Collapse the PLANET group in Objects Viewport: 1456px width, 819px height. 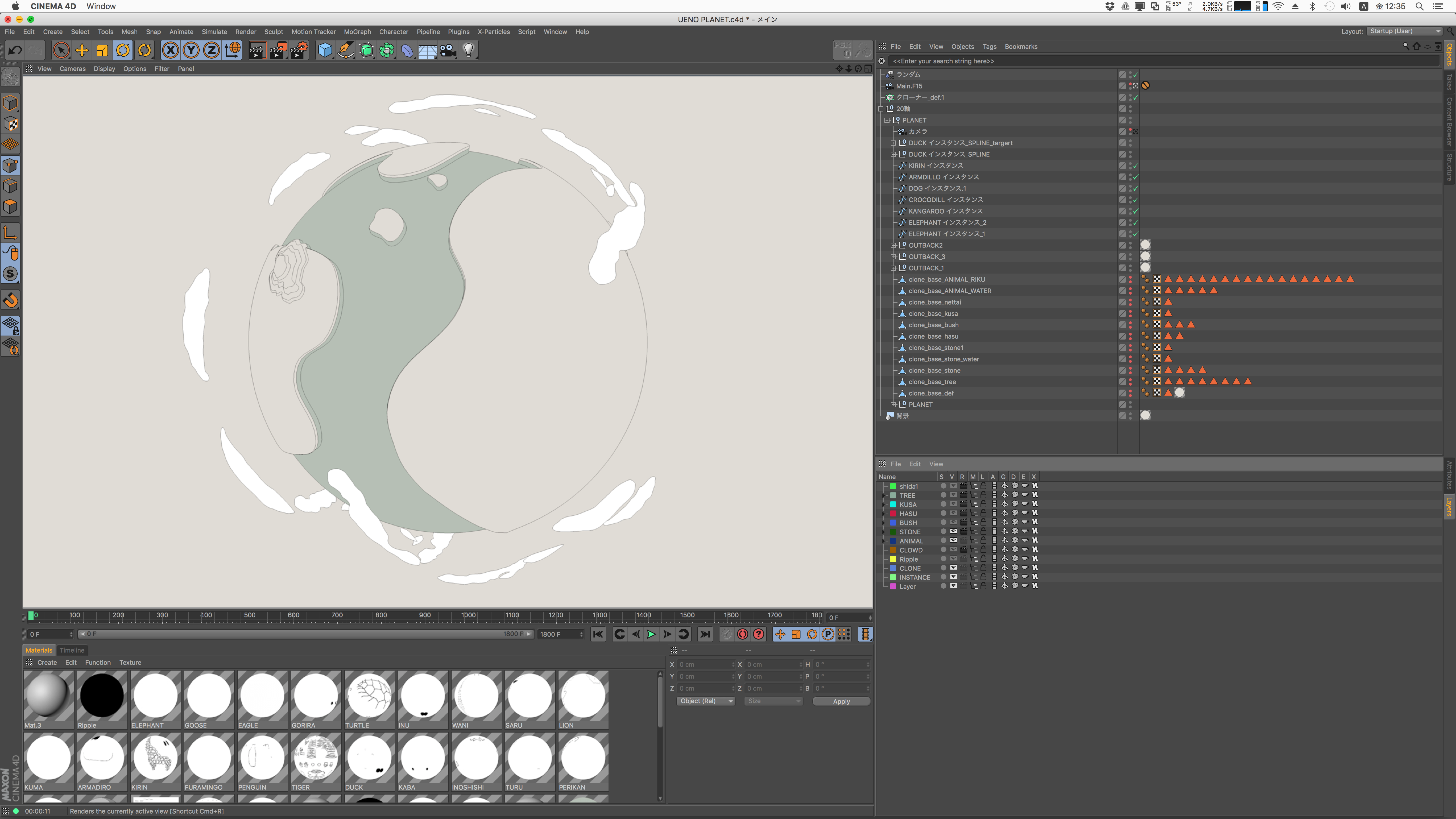tap(887, 120)
